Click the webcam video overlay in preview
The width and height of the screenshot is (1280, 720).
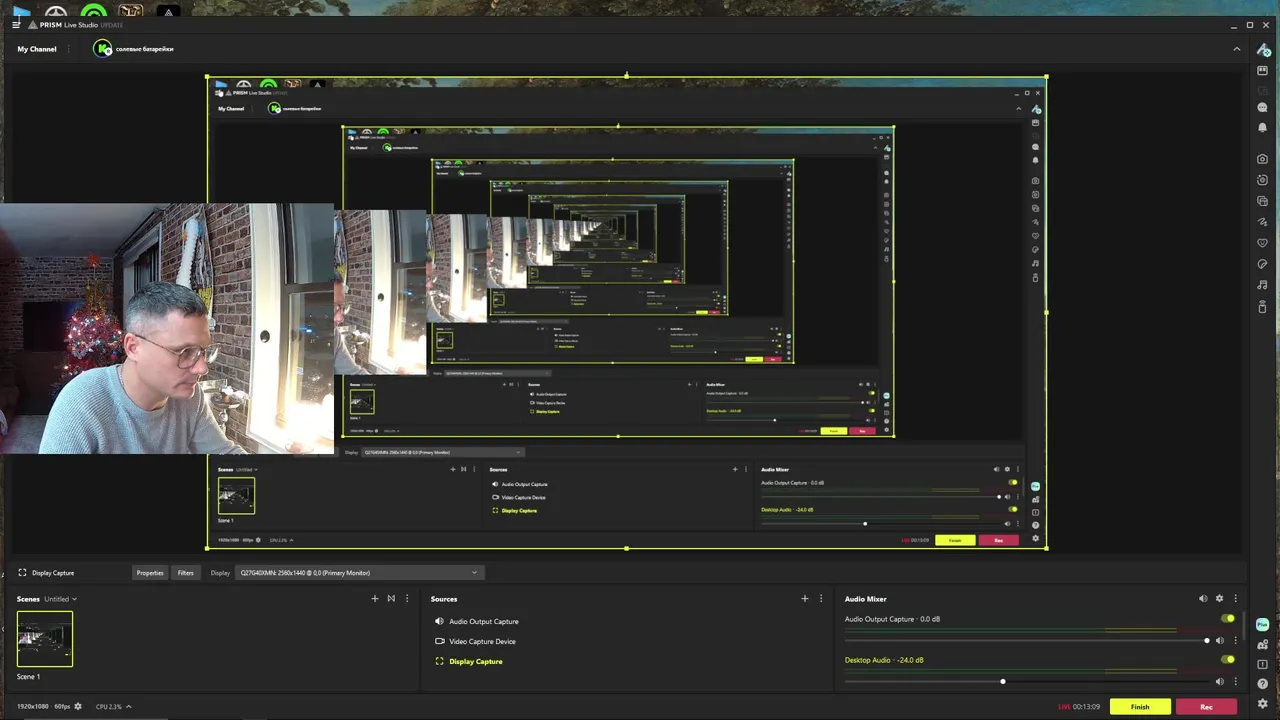tap(167, 329)
